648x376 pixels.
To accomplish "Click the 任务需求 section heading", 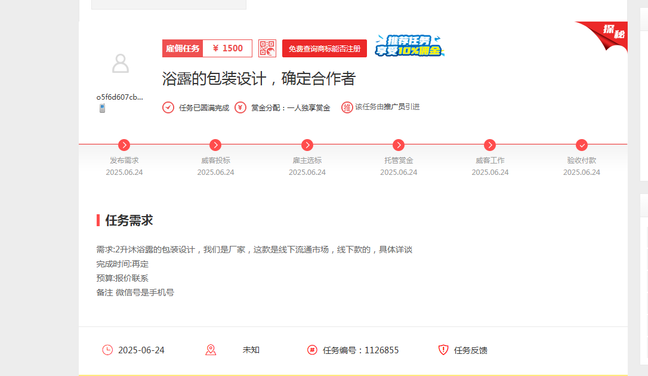I will pyautogui.click(x=129, y=220).
